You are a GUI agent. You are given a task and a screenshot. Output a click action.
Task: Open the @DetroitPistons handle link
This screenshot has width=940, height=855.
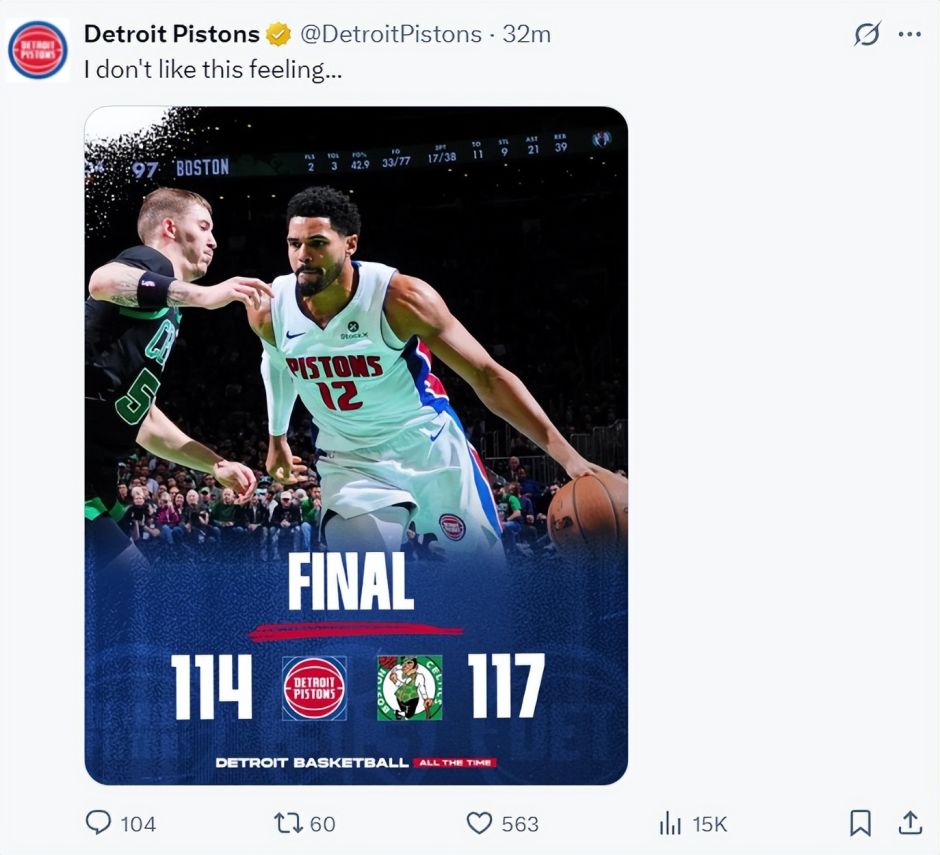[391, 34]
